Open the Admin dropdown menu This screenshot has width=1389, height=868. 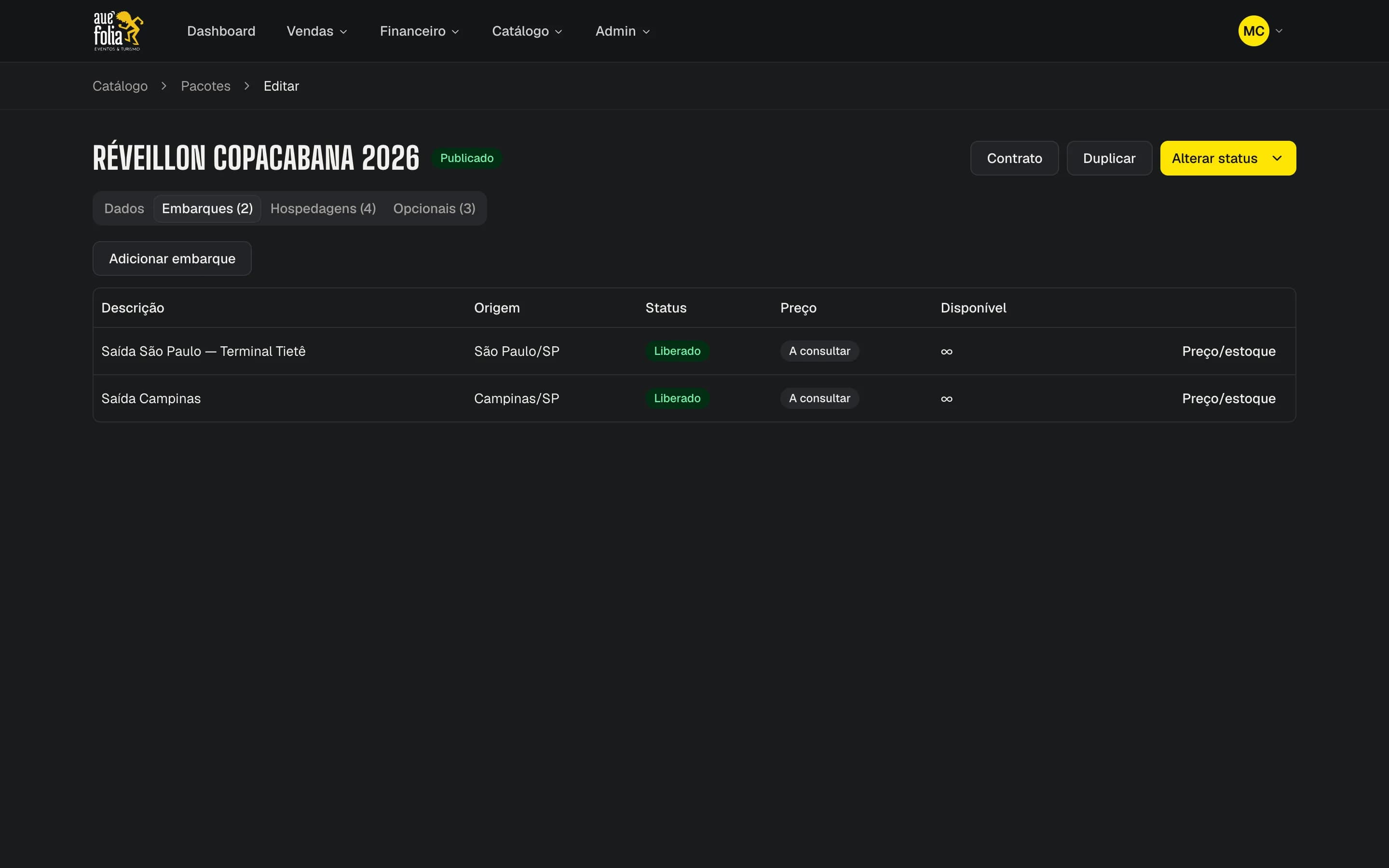[622, 31]
